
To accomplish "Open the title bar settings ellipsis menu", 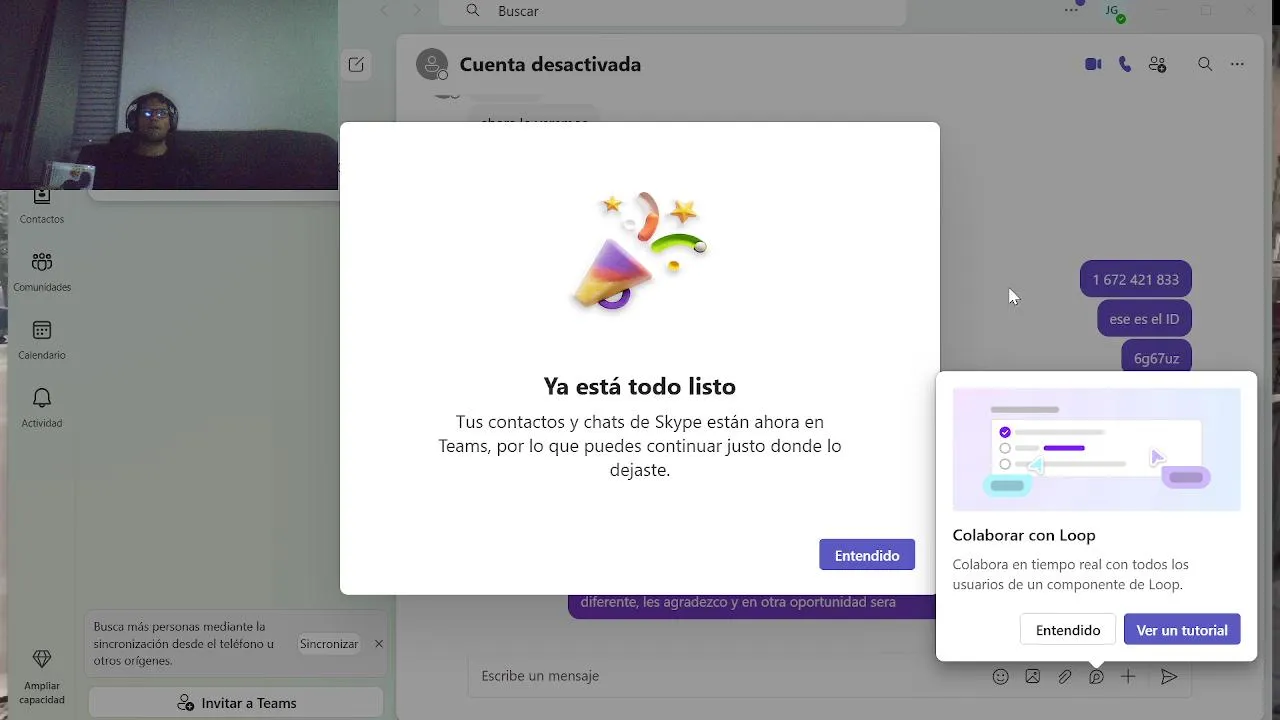I will [1072, 10].
